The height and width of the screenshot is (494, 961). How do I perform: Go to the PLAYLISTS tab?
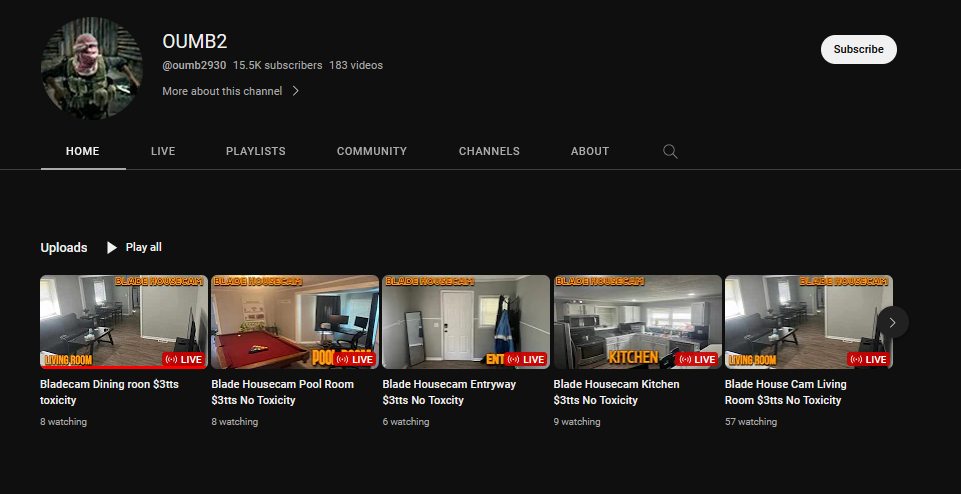coord(256,151)
